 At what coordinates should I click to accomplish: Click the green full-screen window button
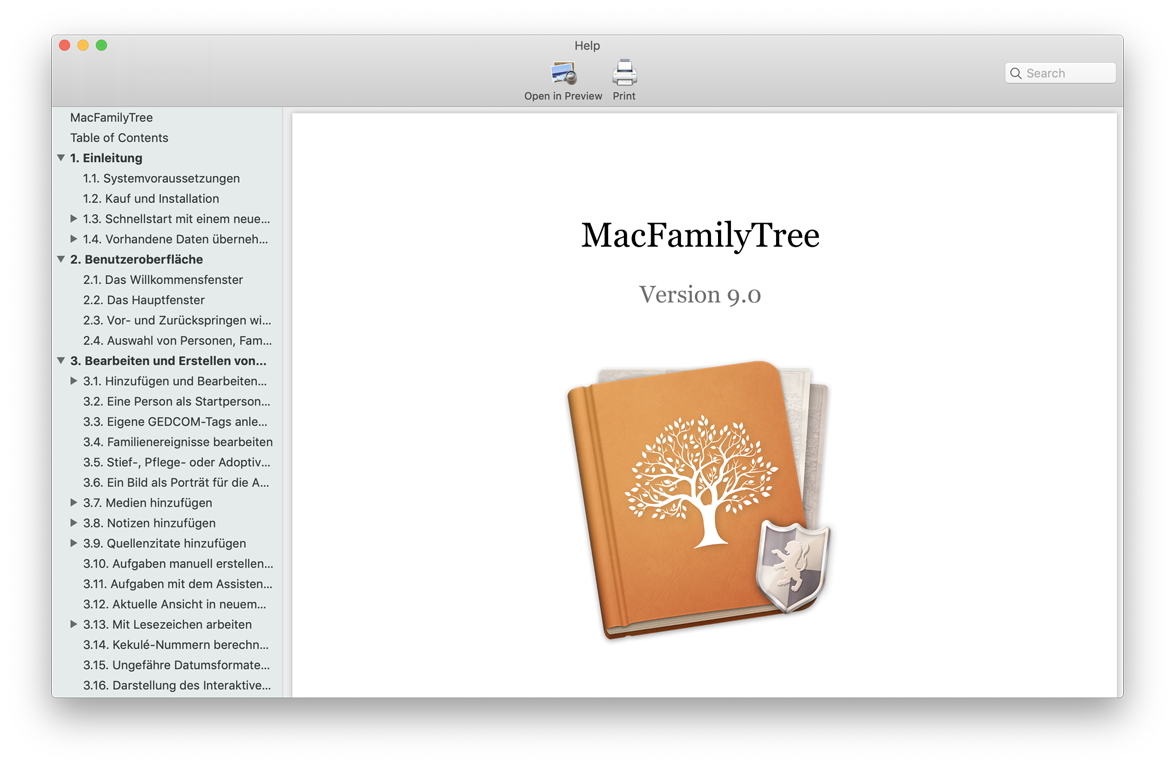tap(101, 46)
